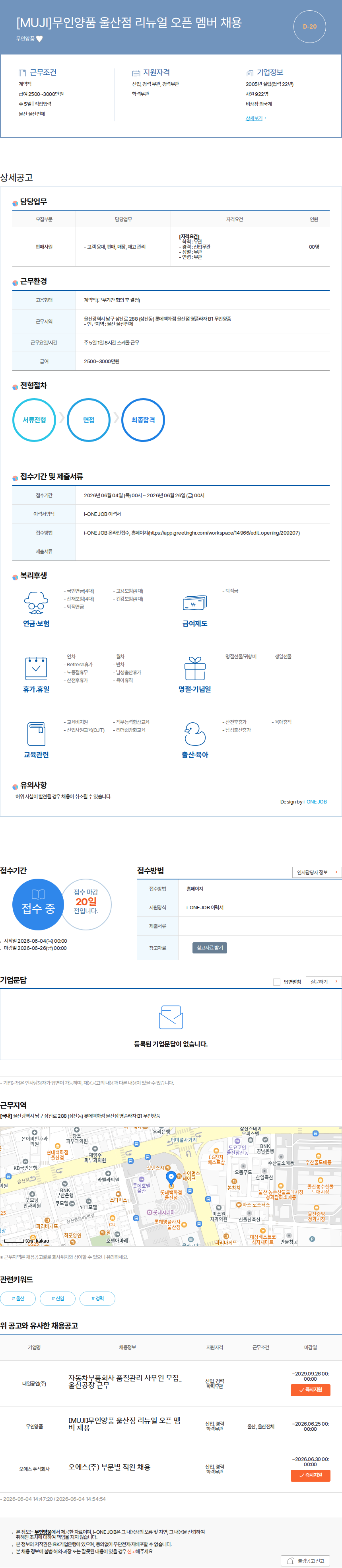Click the 명절·기념일 gift box icon
This screenshot has height=1568, width=342.
195,668
